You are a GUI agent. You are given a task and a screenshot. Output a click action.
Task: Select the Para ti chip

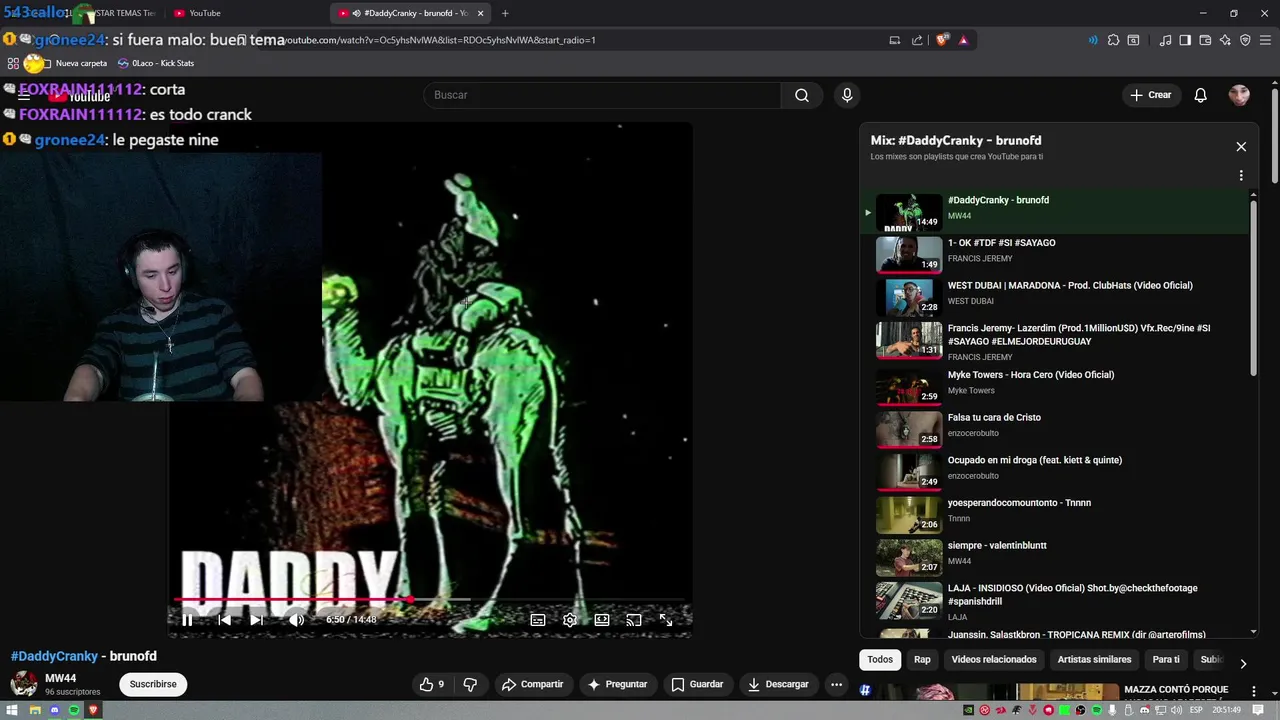tap(1166, 659)
